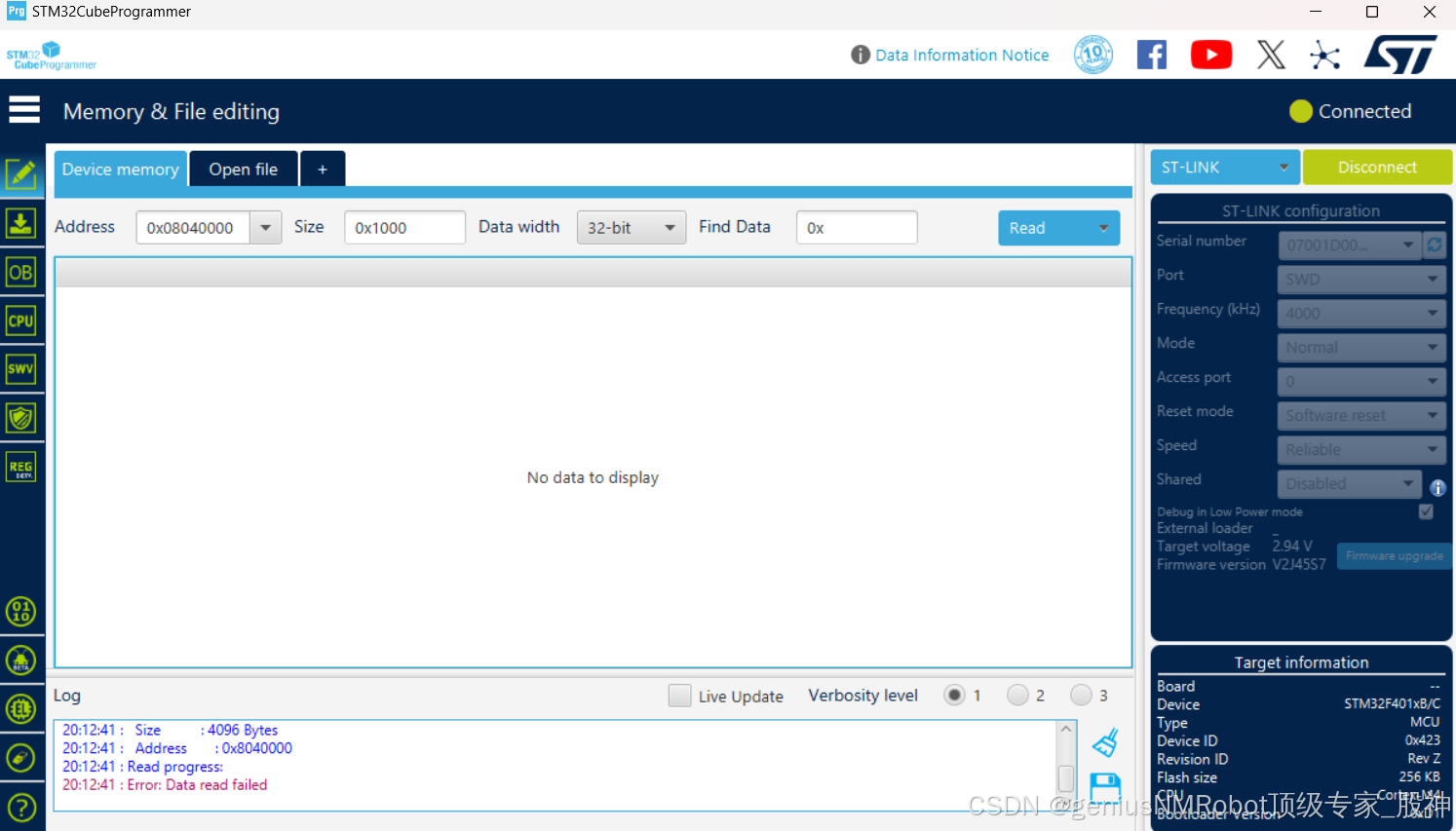Open the REG registers panel icon
1456x831 pixels.
point(21,467)
